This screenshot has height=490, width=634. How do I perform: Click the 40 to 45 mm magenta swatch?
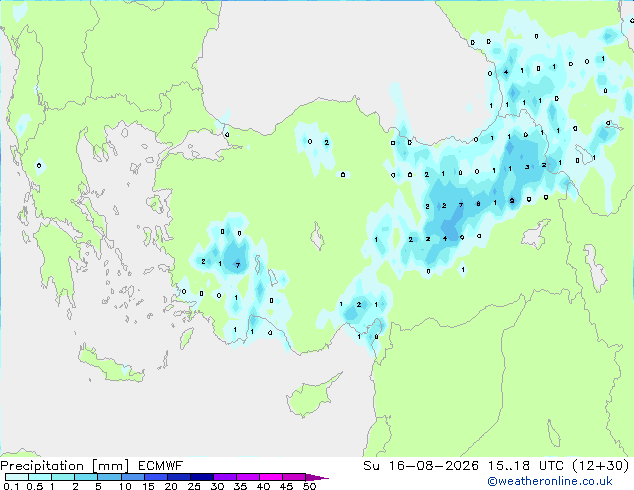271,477
